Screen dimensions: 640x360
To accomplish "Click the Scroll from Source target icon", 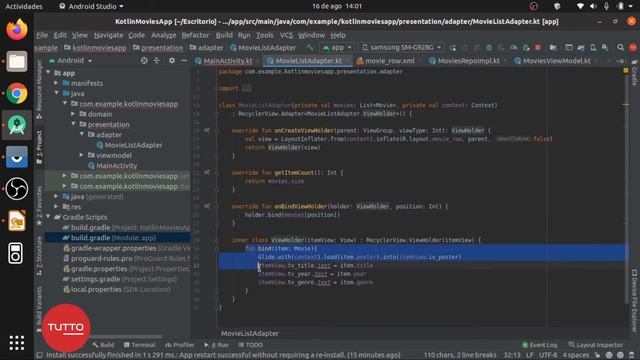I will tap(144, 60).
